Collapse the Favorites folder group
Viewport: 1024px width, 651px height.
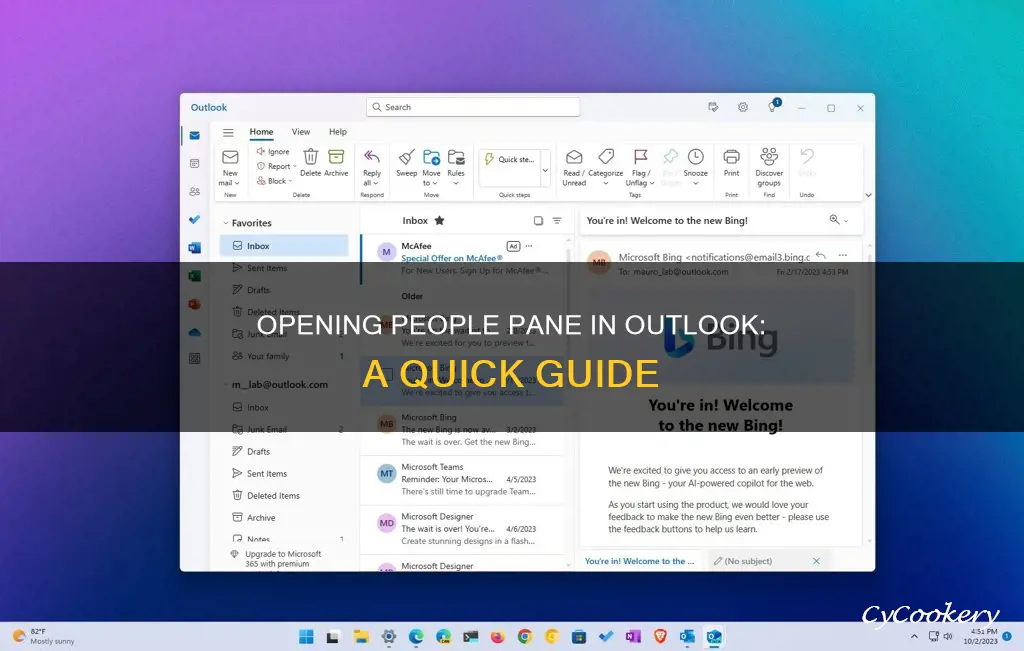[x=226, y=223]
